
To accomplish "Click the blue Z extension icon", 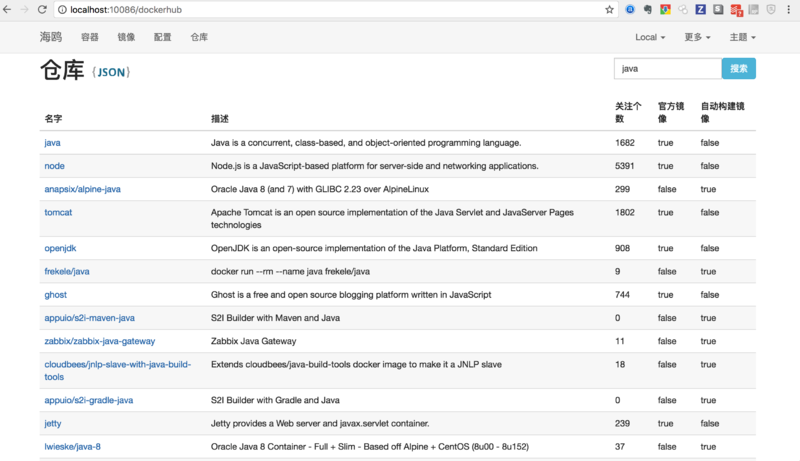I will 701,10.
